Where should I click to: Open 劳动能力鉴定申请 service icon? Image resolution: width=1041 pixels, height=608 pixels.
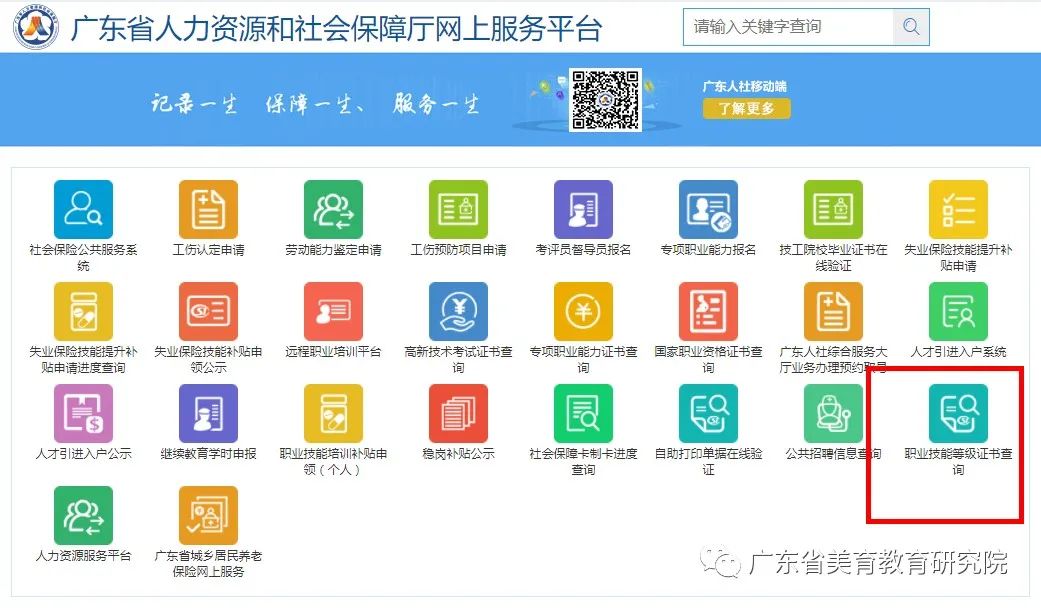pyautogui.click(x=333, y=210)
